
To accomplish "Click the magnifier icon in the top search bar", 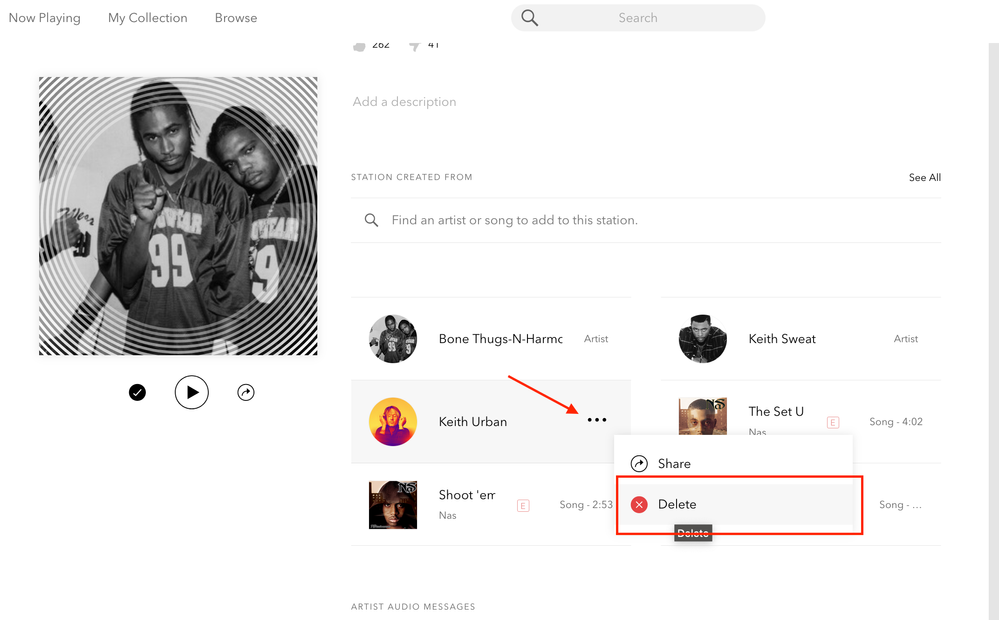I will pos(530,18).
